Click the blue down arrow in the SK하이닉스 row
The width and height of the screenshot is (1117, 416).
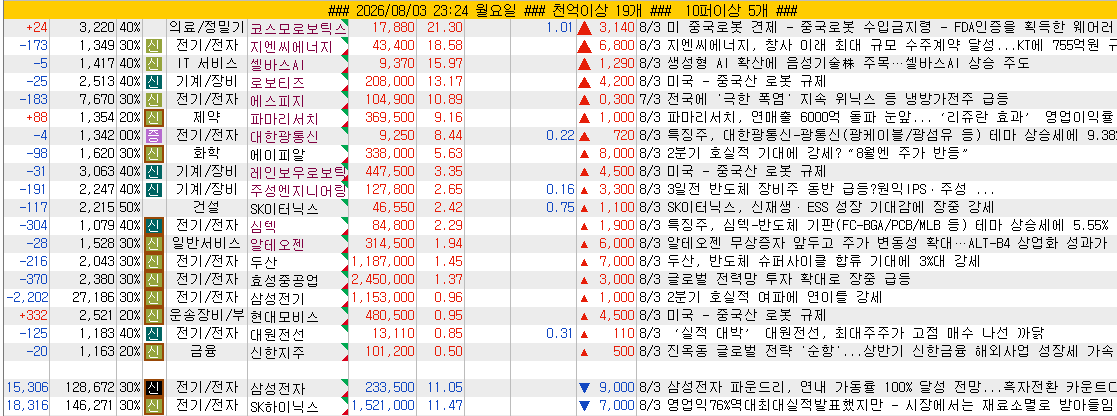(585, 406)
